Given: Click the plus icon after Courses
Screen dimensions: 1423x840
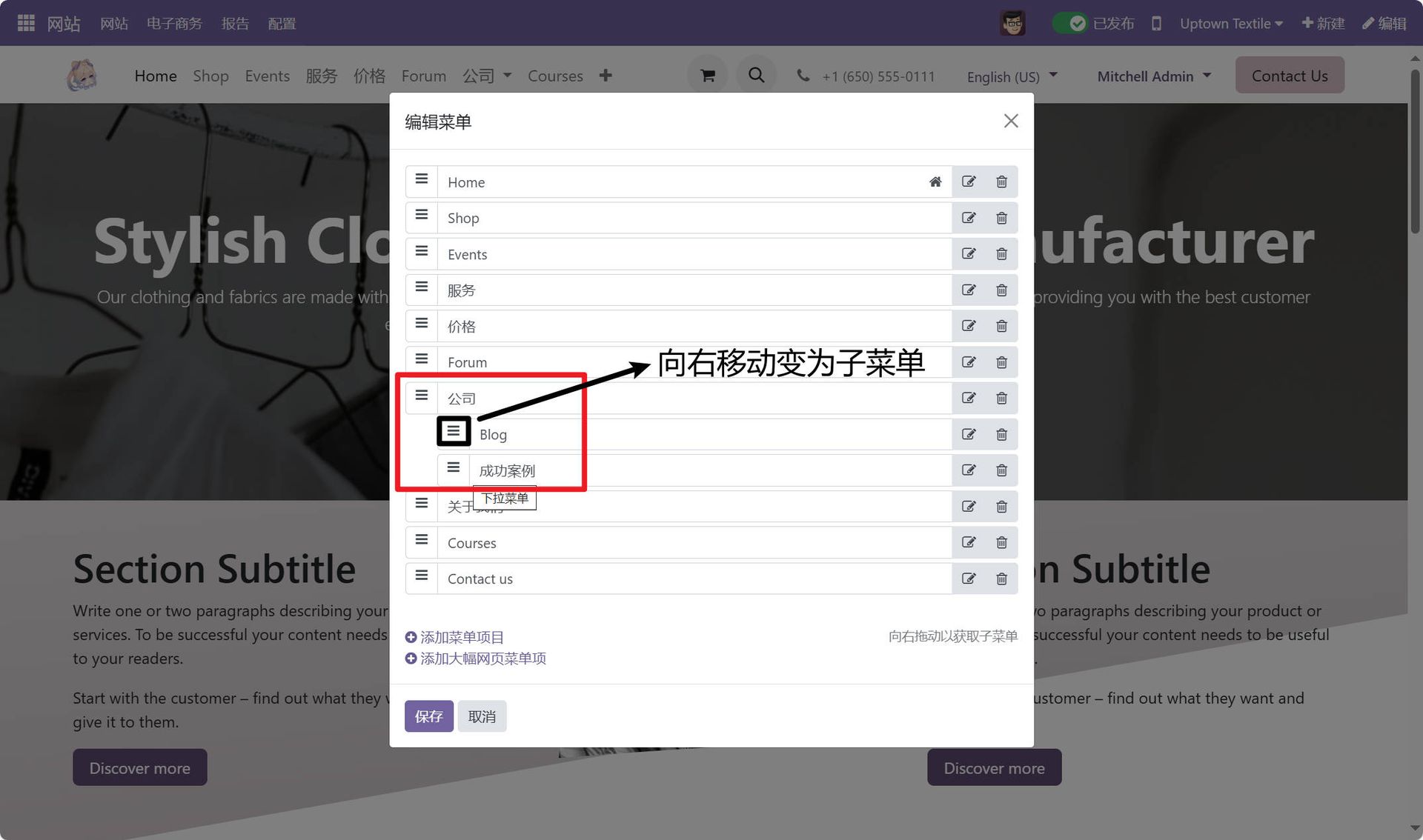Looking at the screenshot, I should coord(606,76).
